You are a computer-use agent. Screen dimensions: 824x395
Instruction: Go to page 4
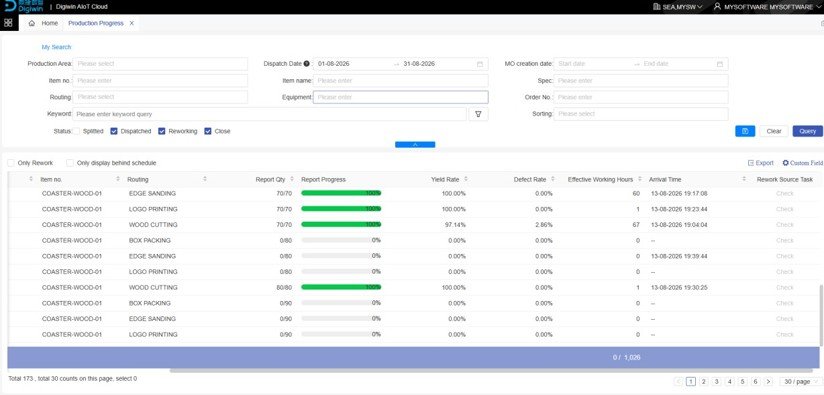[x=730, y=382]
